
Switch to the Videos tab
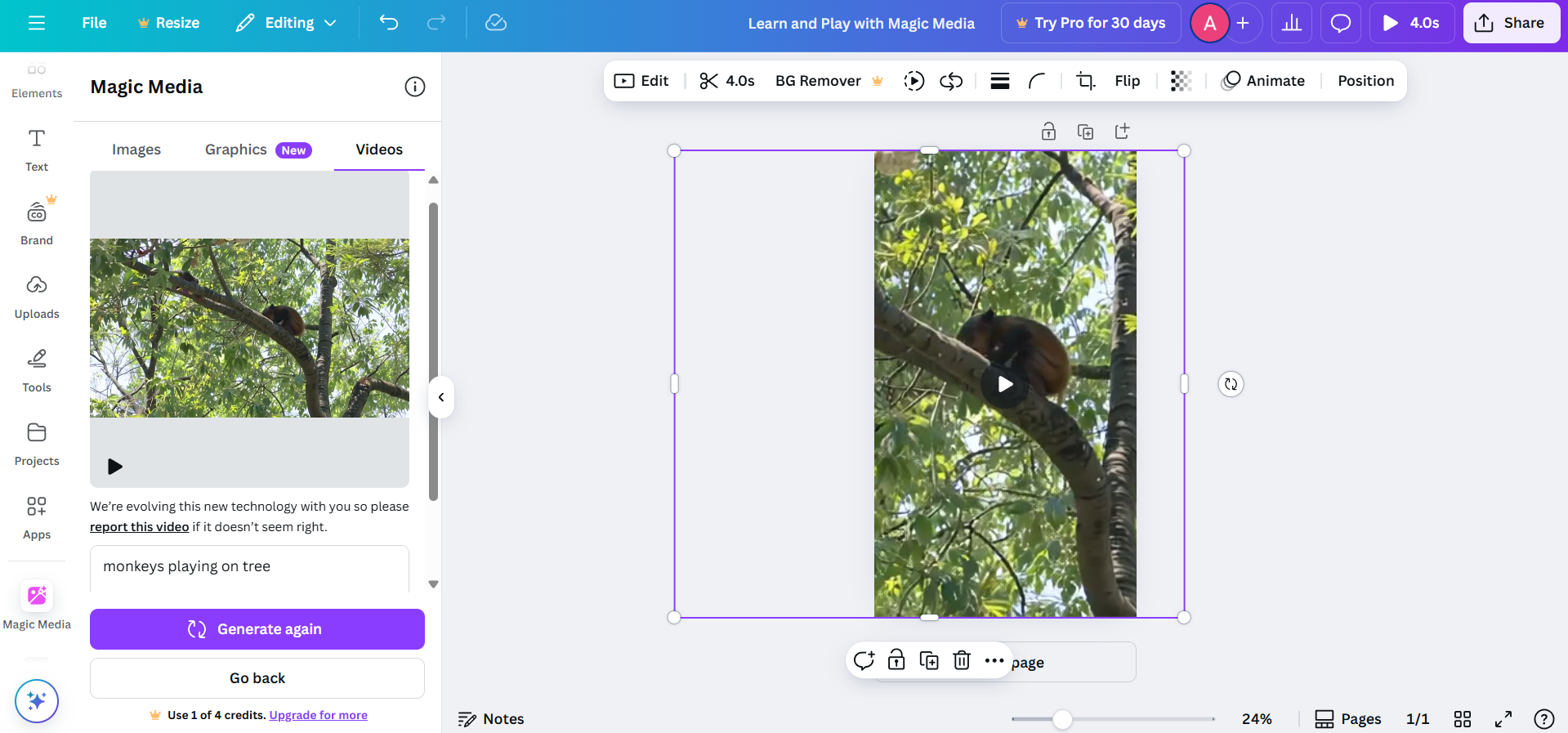pyautogui.click(x=379, y=150)
